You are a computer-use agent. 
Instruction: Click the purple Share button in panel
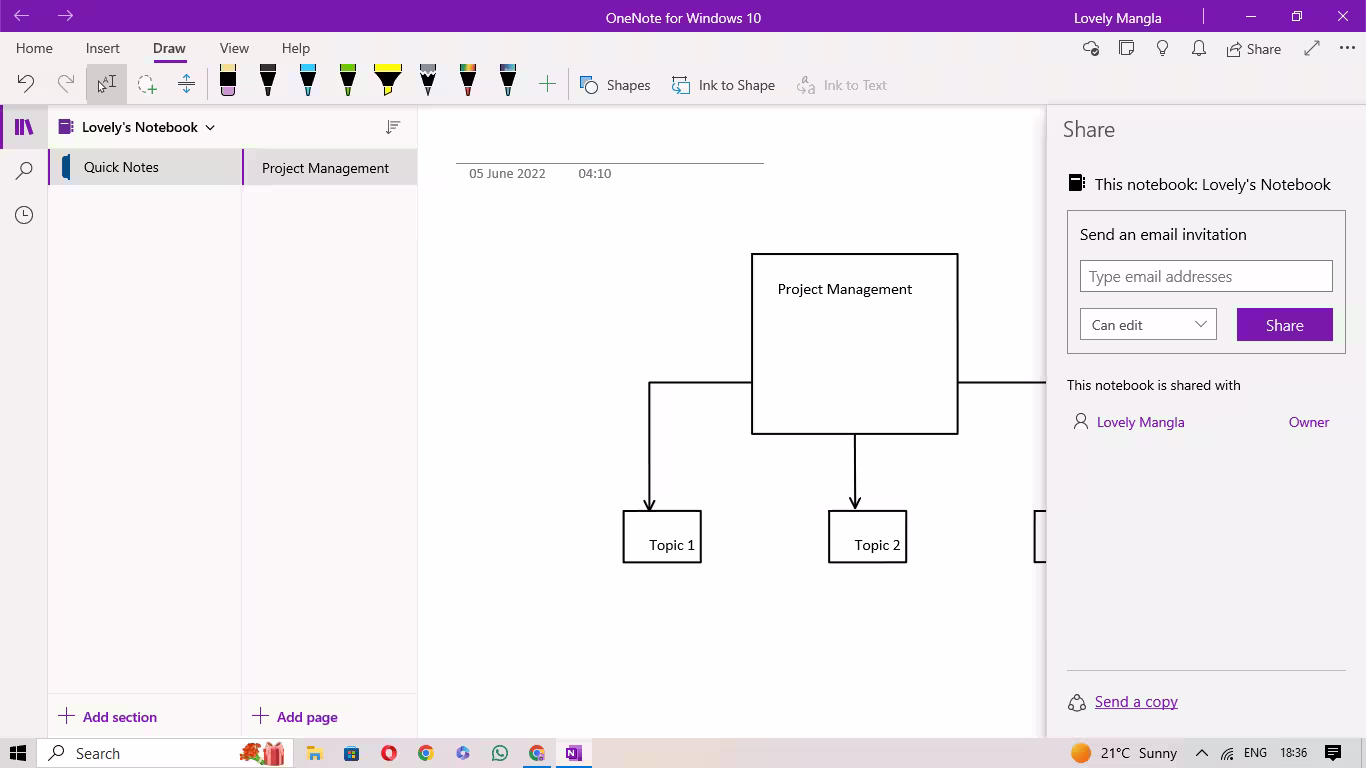tap(1284, 325)
